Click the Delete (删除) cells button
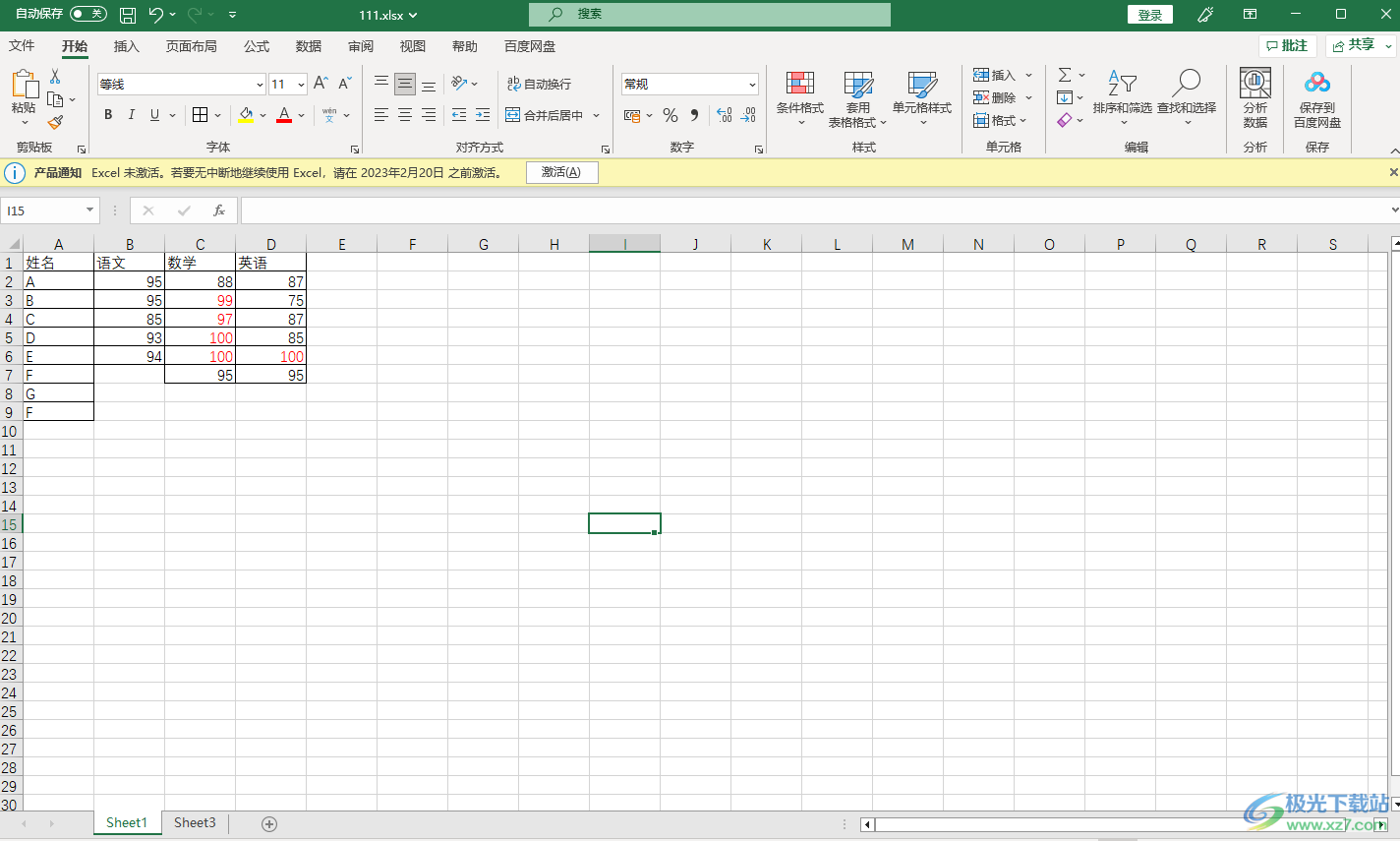The height and width of the screenshot is (841, 1400). [994, 97]
